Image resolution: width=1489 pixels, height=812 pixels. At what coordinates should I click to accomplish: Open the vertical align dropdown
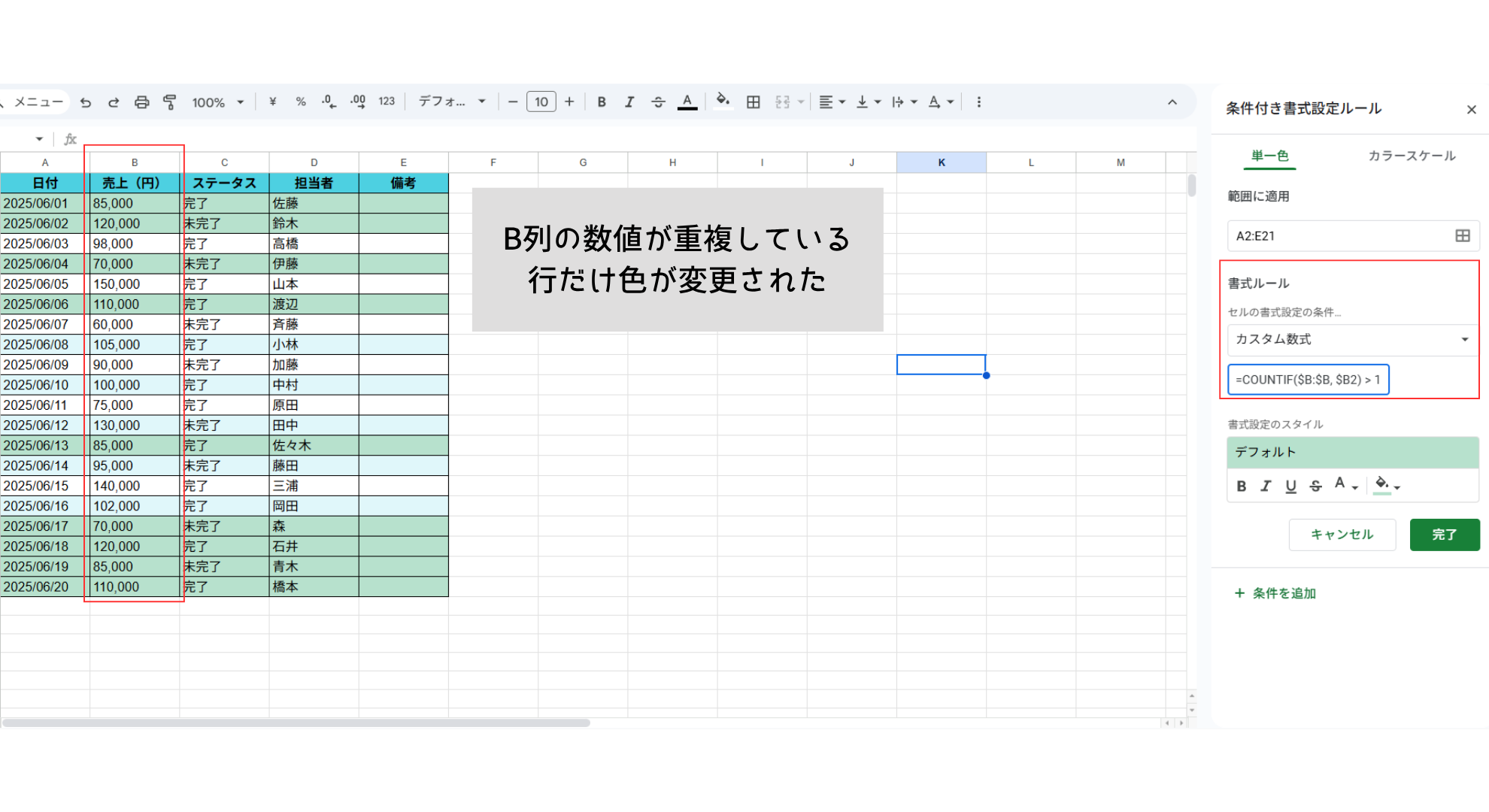(x=869, y=101)
